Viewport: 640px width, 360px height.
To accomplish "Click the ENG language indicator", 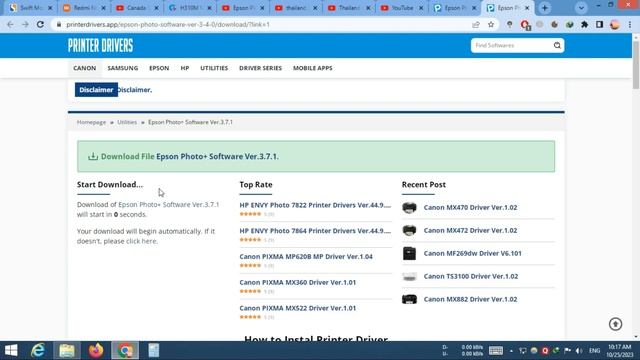I will 595,351.
